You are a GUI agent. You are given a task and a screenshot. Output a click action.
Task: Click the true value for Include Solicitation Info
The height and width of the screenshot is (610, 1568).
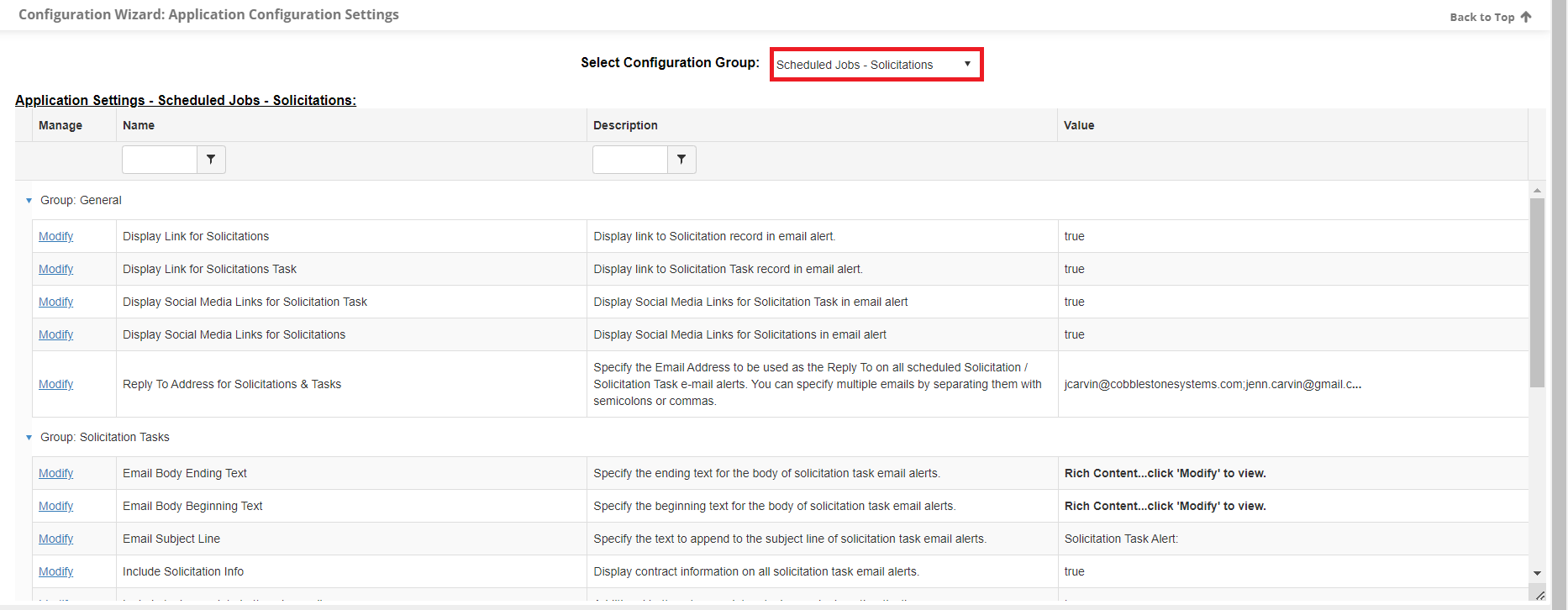tap(1074, 571)
